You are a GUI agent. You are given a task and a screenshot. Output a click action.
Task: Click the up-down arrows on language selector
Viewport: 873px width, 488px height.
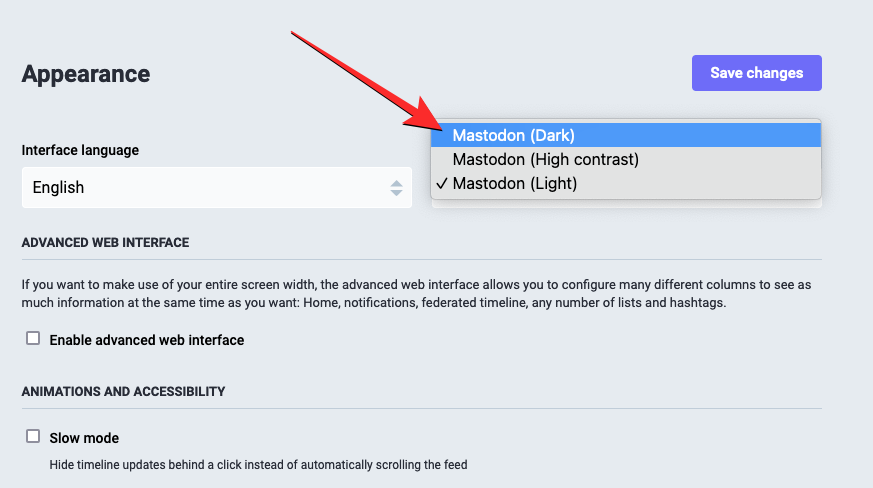[x=397, y=187]
